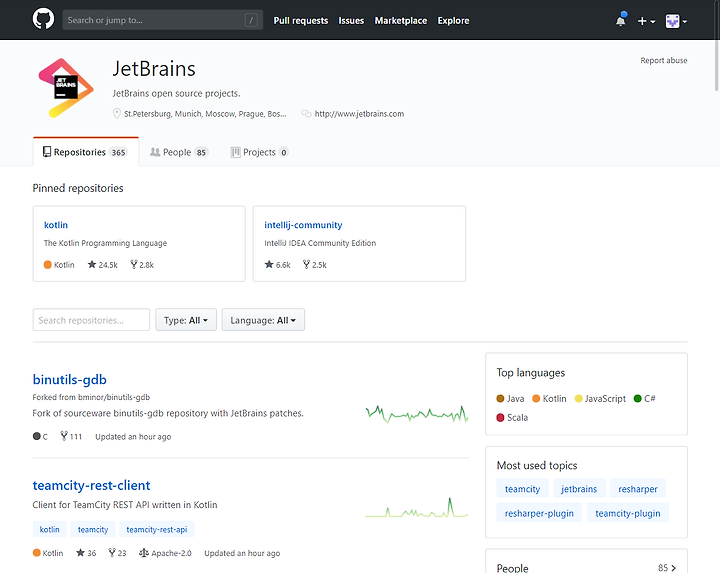Click the resharper tag in Most used topics
This screenshot has height=573, width=720.
click(x=638, y=489)
